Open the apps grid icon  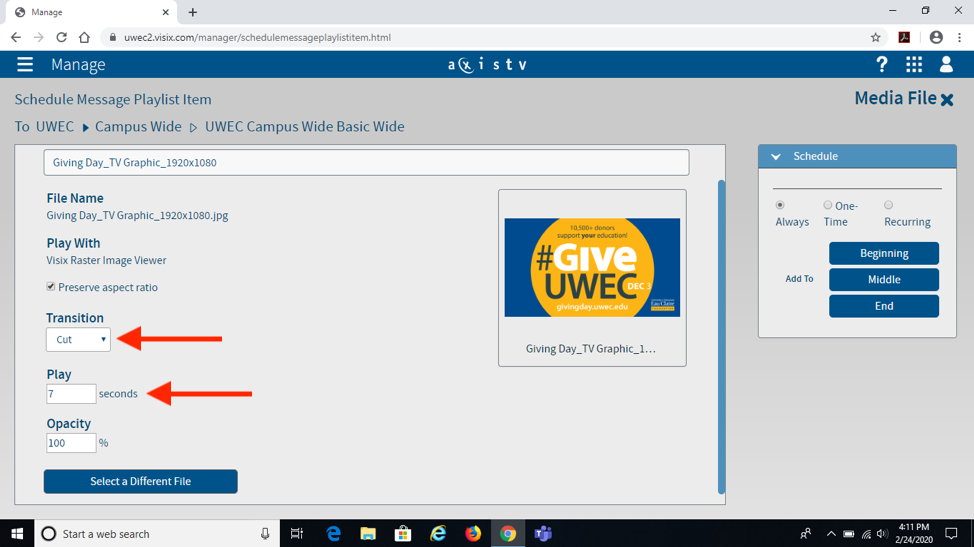pos(914,65)
